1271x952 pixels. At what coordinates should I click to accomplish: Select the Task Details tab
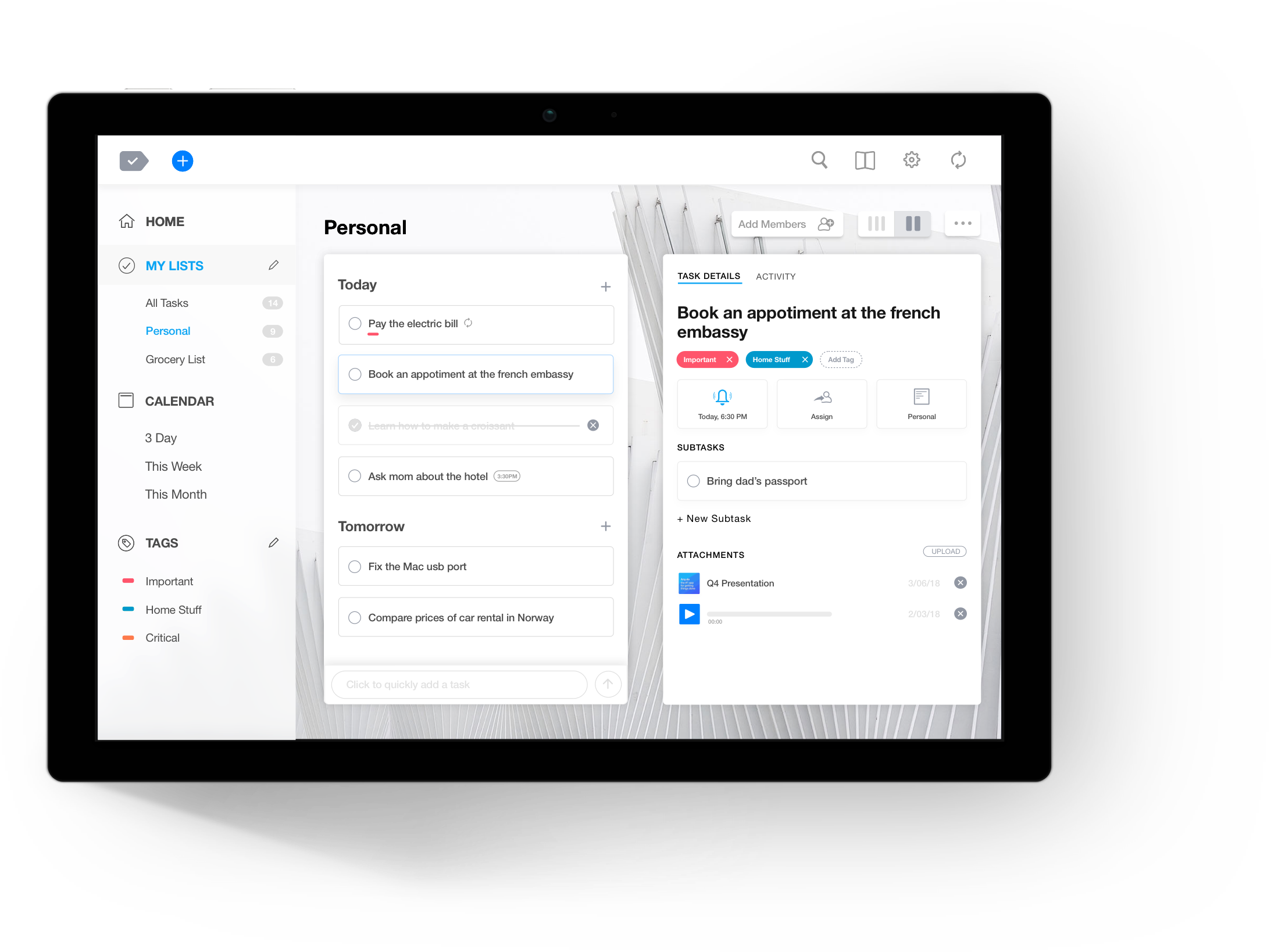(x=709, y=276)
